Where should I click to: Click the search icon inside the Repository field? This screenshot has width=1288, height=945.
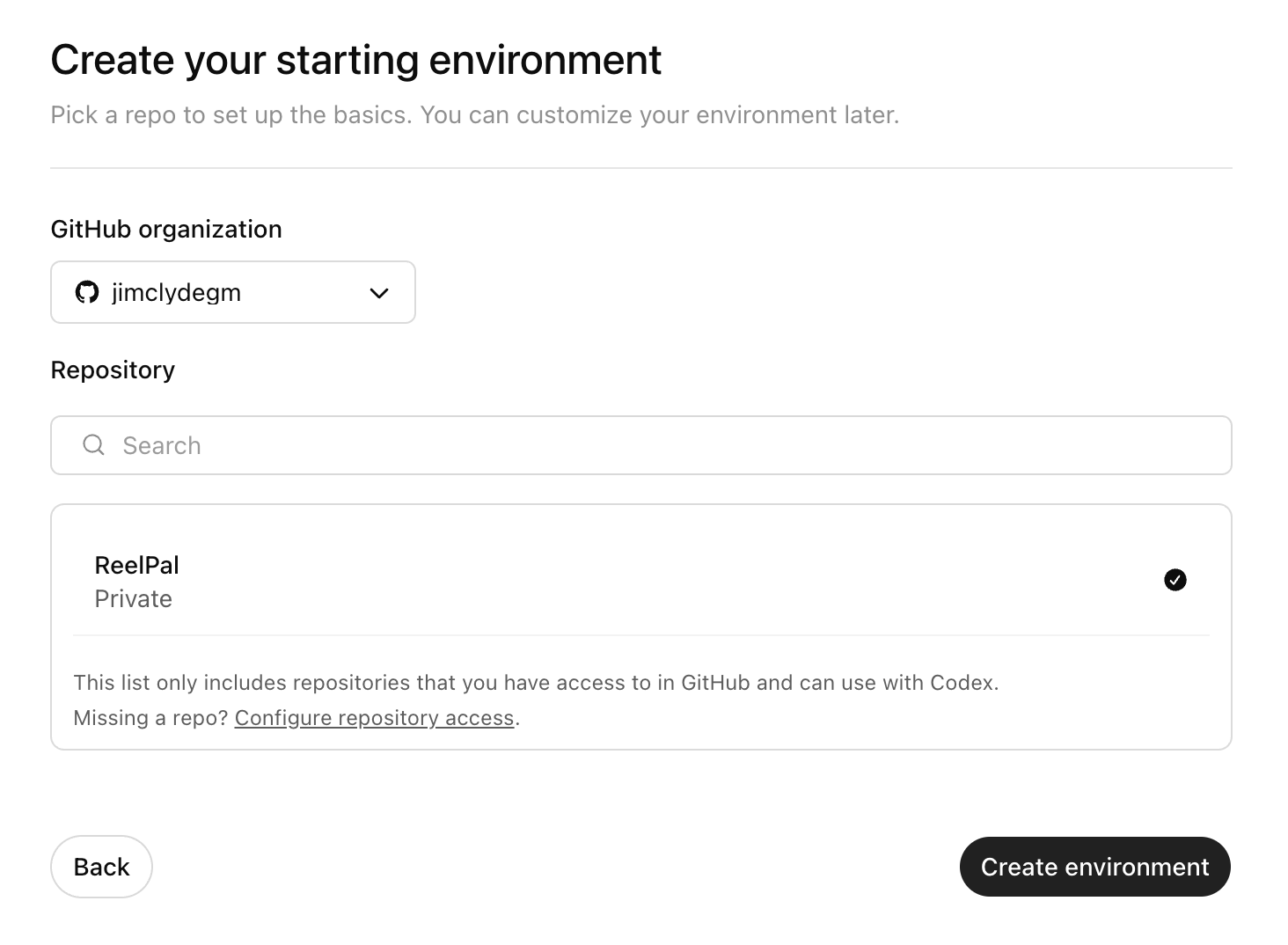coord(93,445)
